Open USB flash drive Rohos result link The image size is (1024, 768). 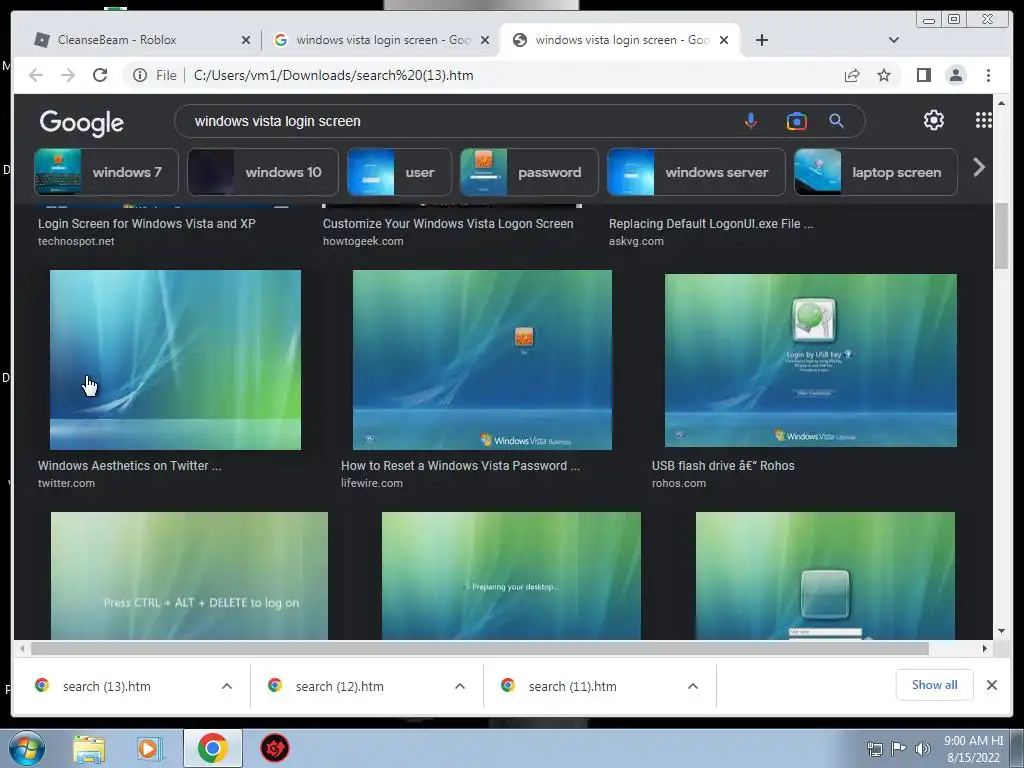tap(723, 466)
